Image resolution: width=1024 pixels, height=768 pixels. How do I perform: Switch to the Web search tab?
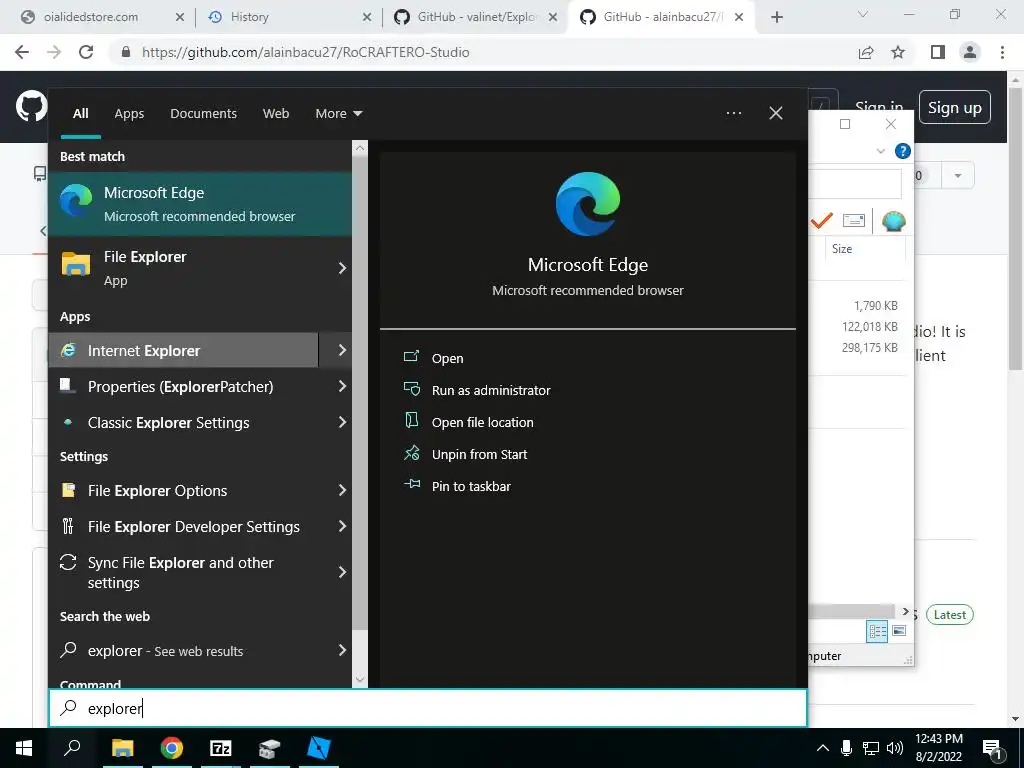276,114
